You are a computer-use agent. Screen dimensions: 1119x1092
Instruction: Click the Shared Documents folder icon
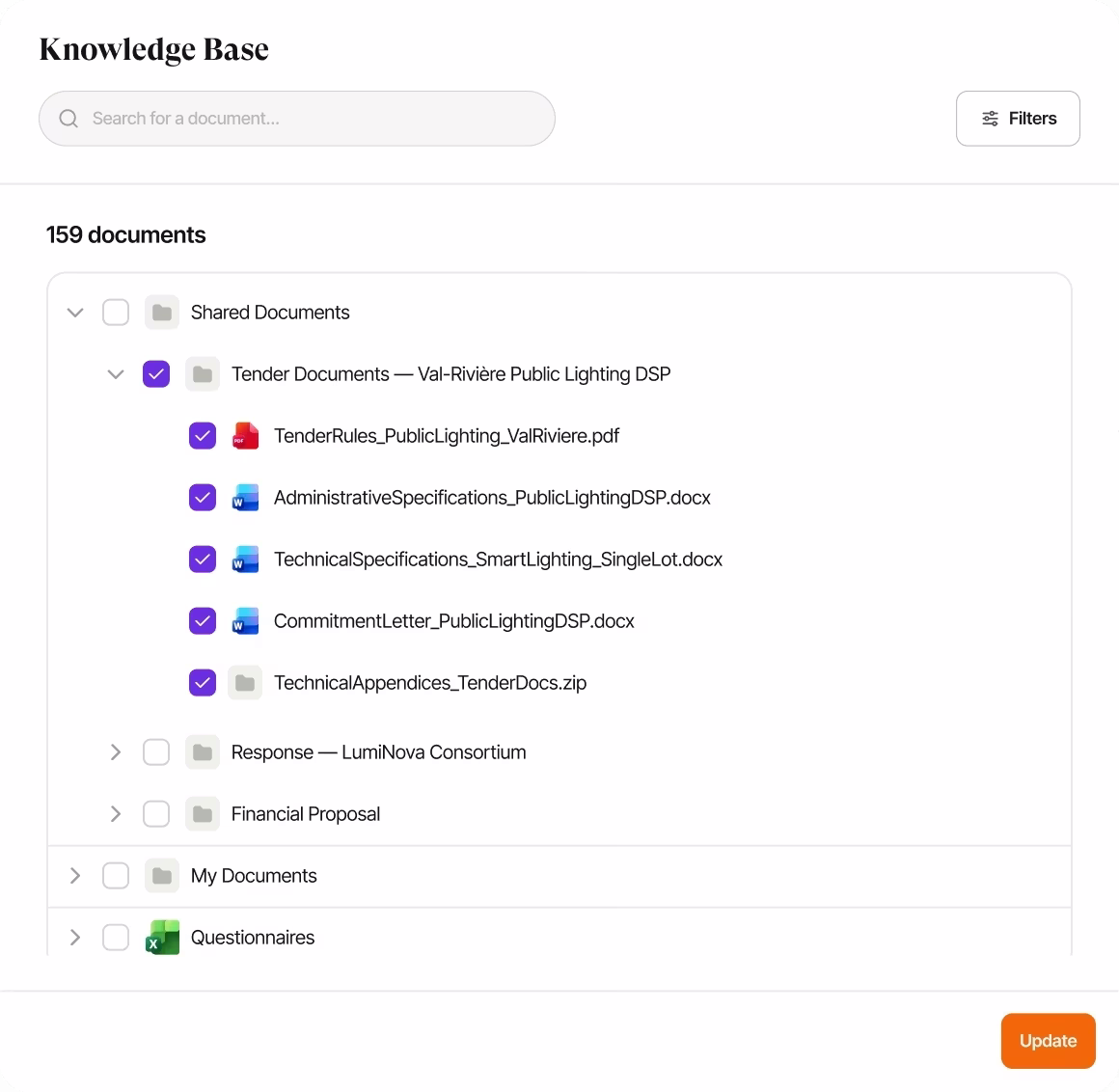pos(162,313)
